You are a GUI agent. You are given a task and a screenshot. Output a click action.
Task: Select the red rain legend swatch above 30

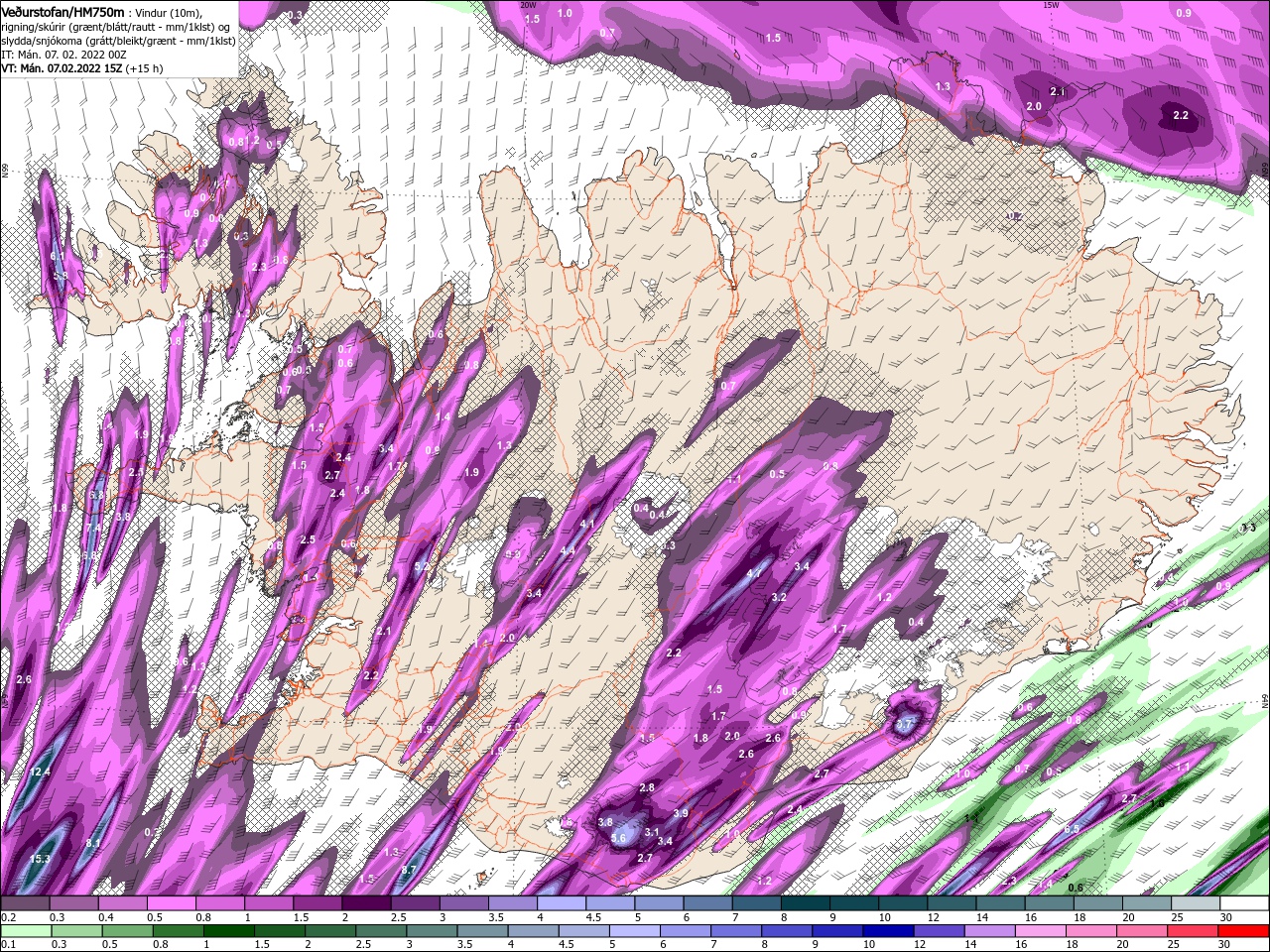(x=1244, y=931)
